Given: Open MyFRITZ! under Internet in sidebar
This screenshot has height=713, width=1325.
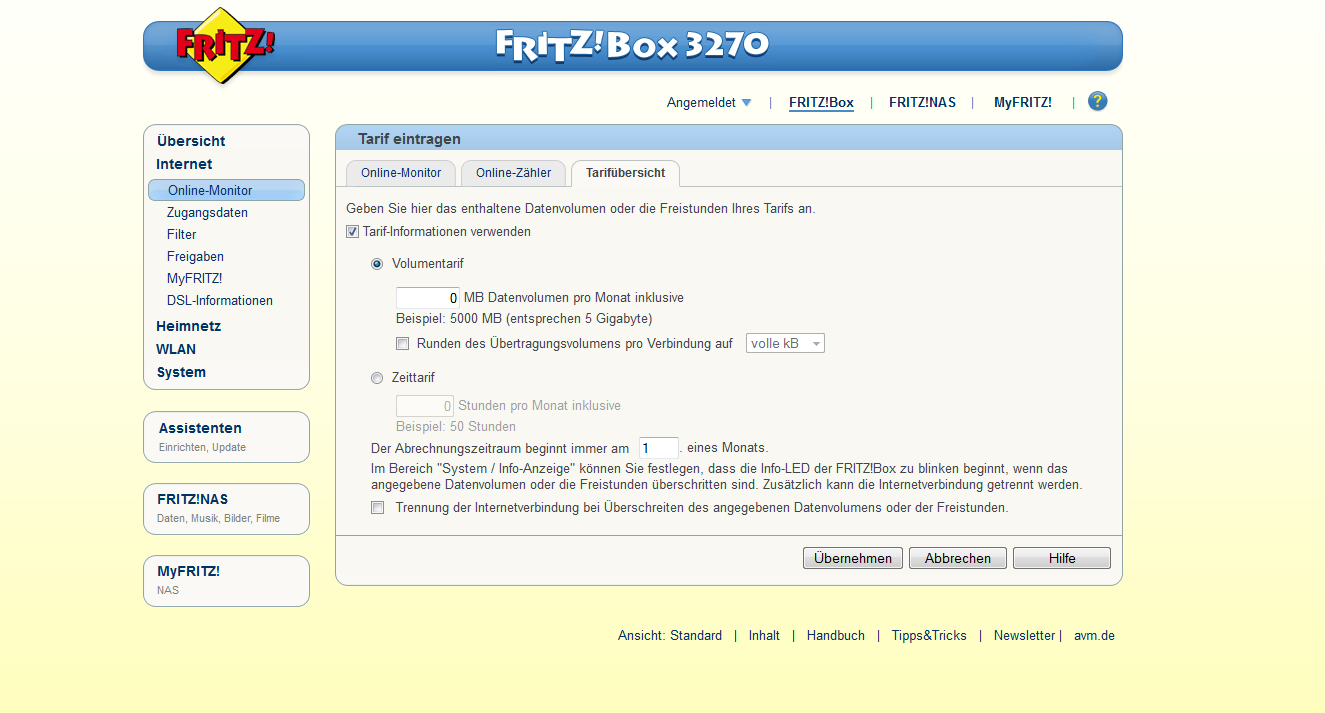Looking at the screenshot, I should (194, 279).
